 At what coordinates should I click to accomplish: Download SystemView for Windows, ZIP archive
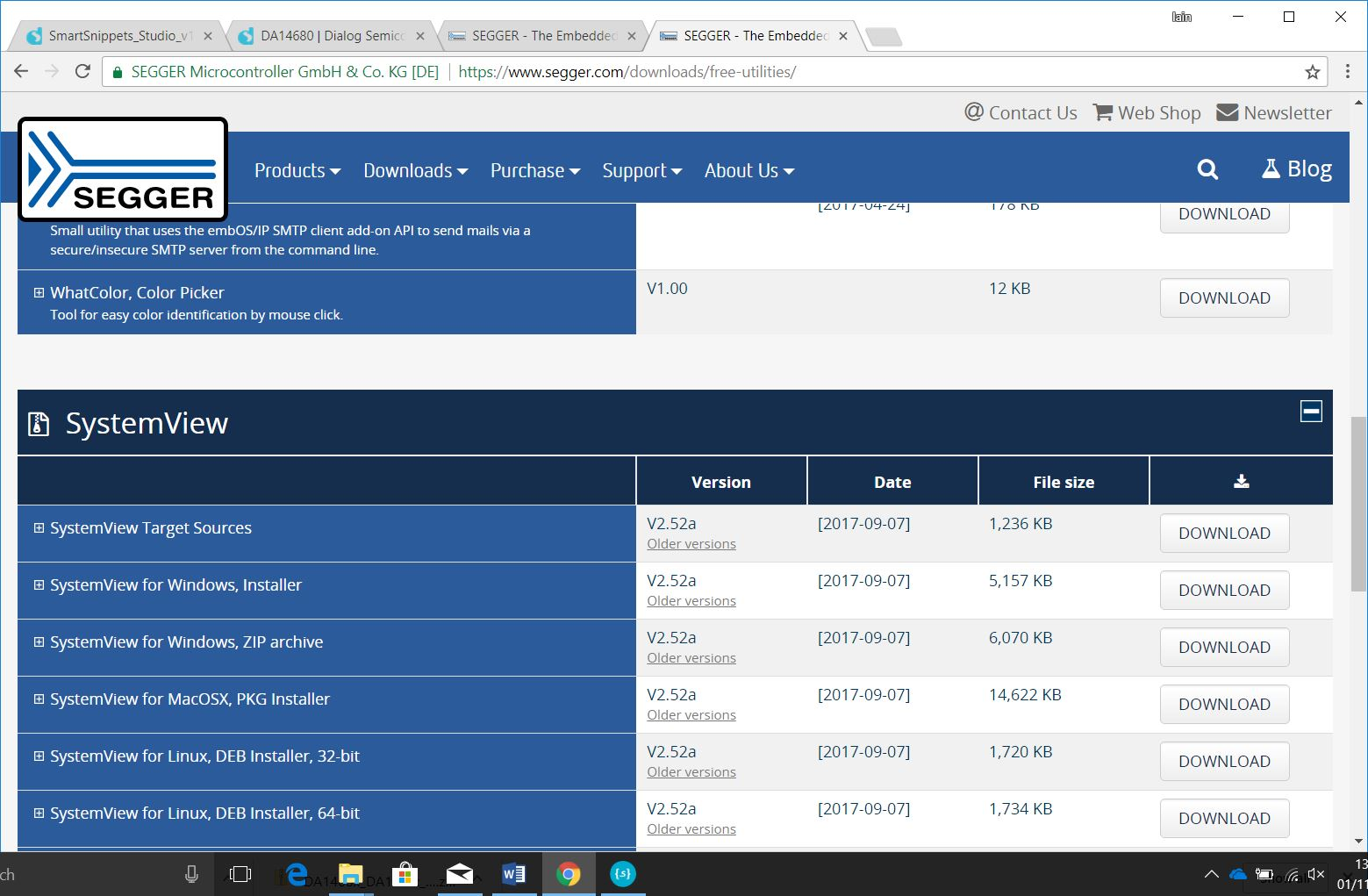point(1224,647)
